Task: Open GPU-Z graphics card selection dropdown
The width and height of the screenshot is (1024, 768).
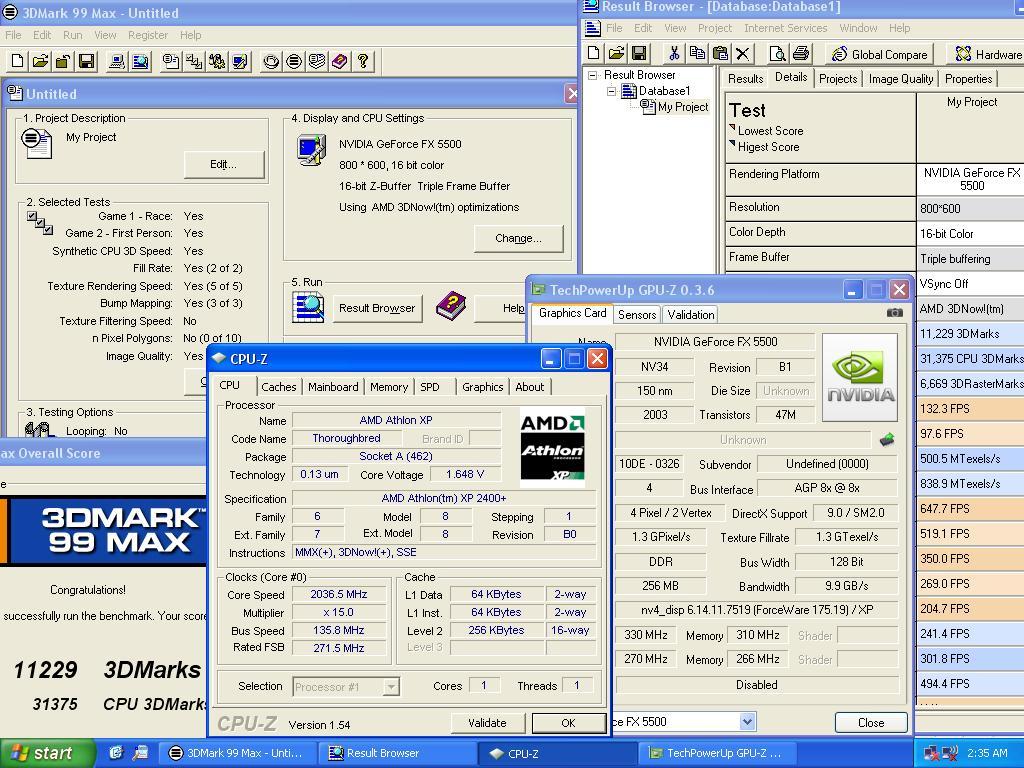Action: (748, 722)
